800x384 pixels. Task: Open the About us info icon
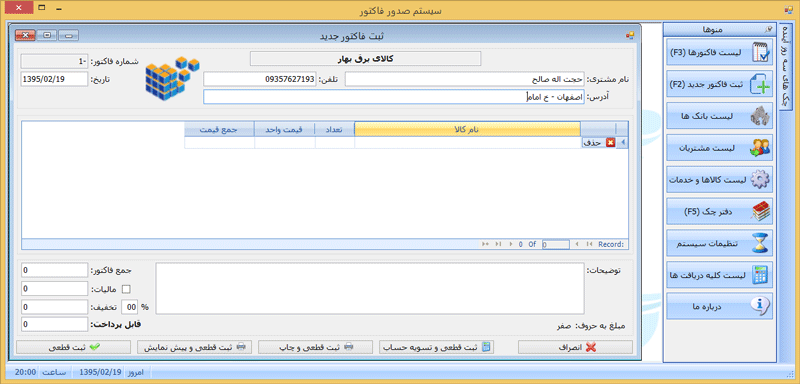click(x=760, y=306)
